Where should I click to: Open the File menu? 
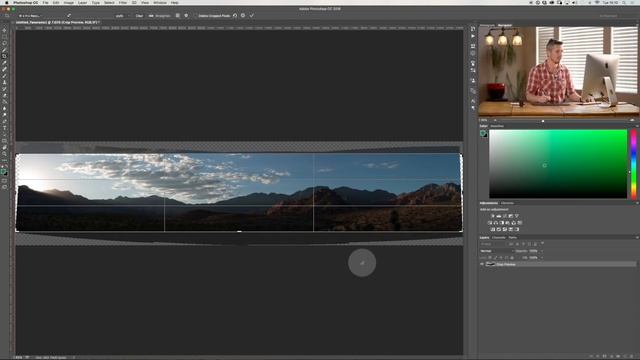[45, 2]
